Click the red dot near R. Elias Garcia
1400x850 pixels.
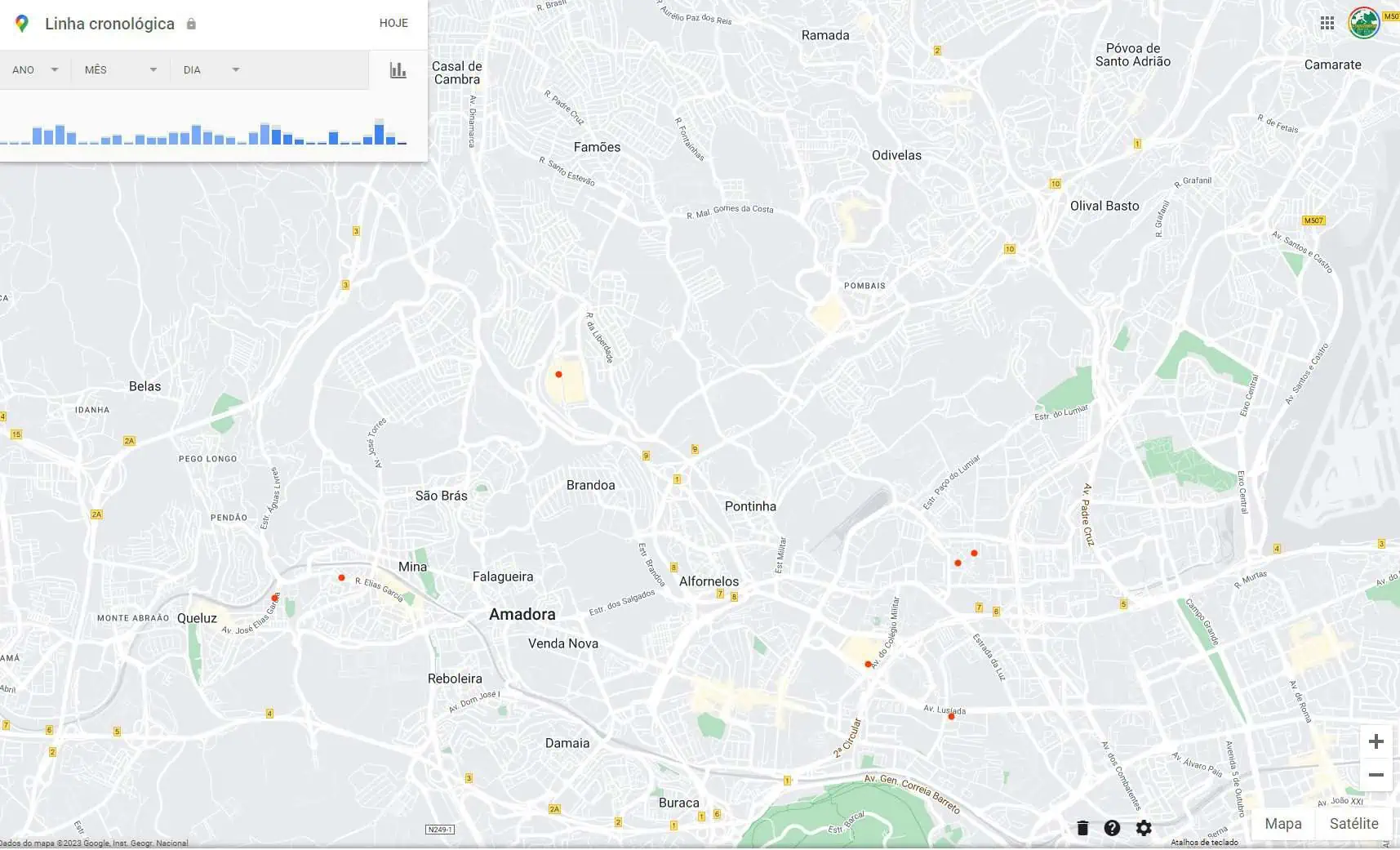341,578
